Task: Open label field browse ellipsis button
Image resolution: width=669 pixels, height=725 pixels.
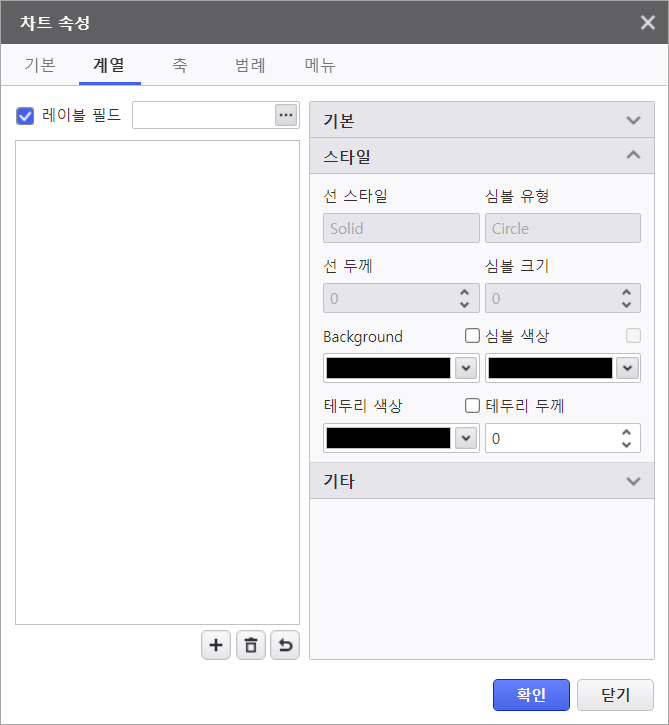Action: (286, 115)
